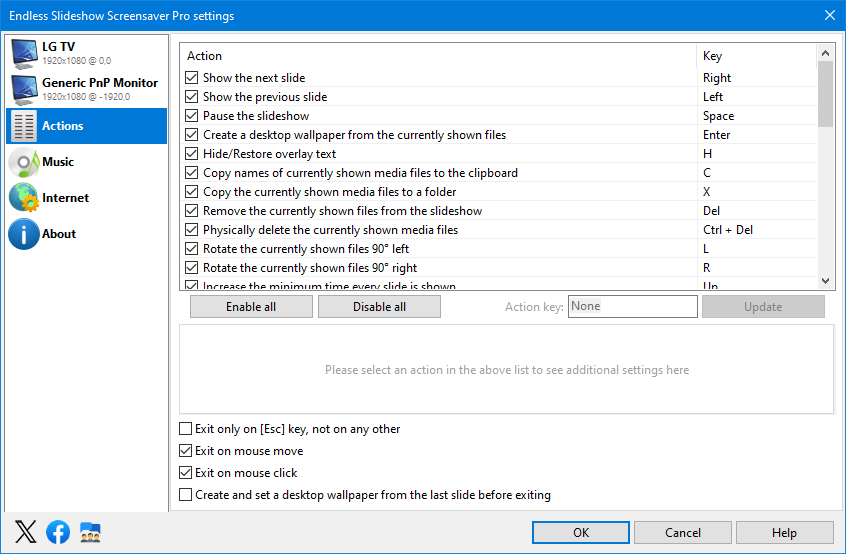Viewport: 846px width, 554px height.
Task: Open Generic PnP Monitor display settings
Action: pos(86,90)
